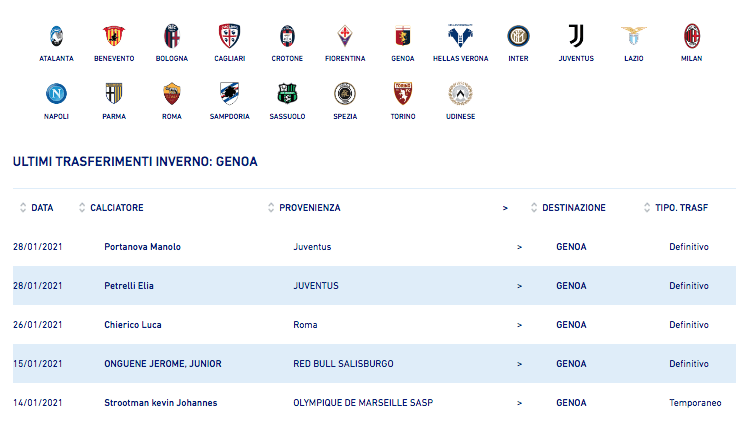This screenshot has width=745, height=439.
Task: Click the Atalanta club crest
Action: pyautogui.click(x=56, y=37)
